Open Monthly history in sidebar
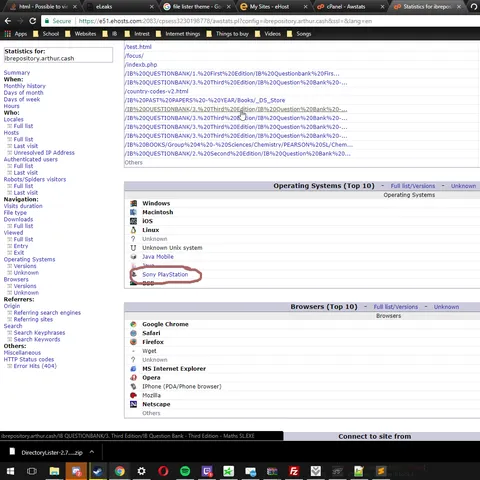Image resolution: width=480 pixels, height=480 pixels. click(24, 86)
